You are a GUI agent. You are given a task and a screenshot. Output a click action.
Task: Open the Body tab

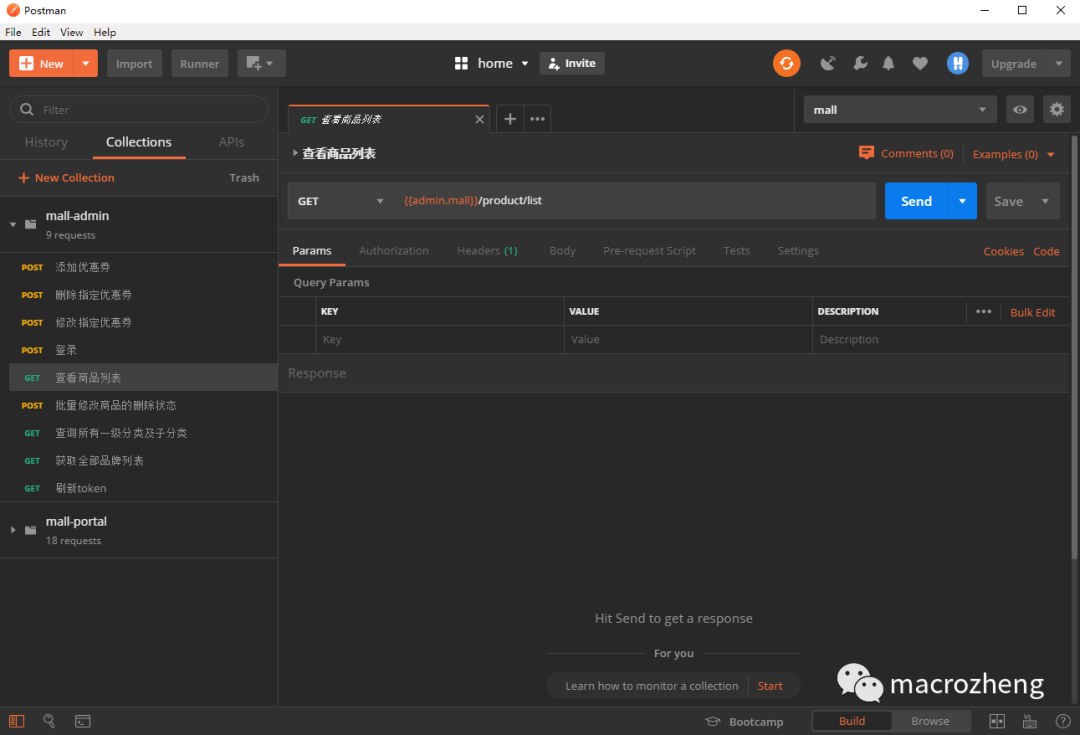pyautogui.click(x=562, y=251)
